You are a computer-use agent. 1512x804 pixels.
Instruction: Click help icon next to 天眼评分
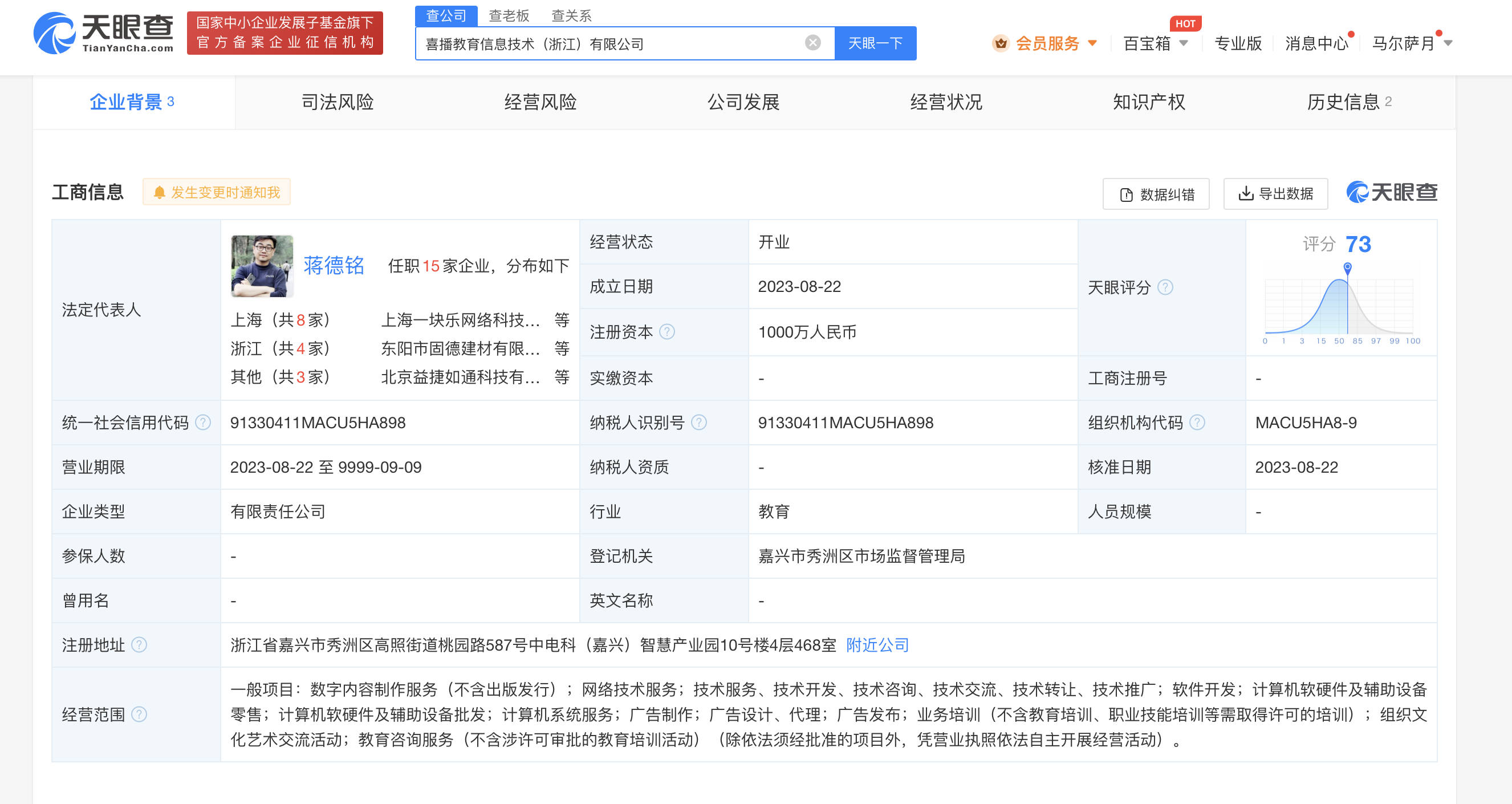pos(1165,287)
